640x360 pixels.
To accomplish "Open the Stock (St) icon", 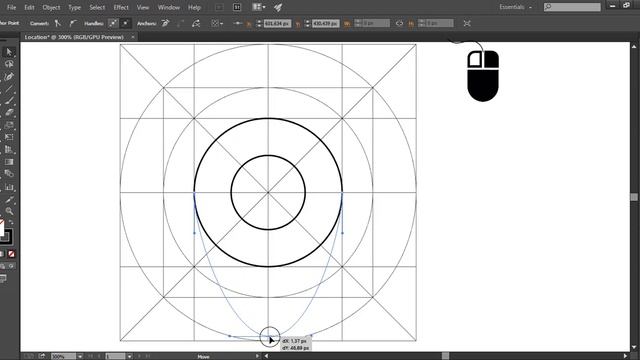I will coord(237,7).
